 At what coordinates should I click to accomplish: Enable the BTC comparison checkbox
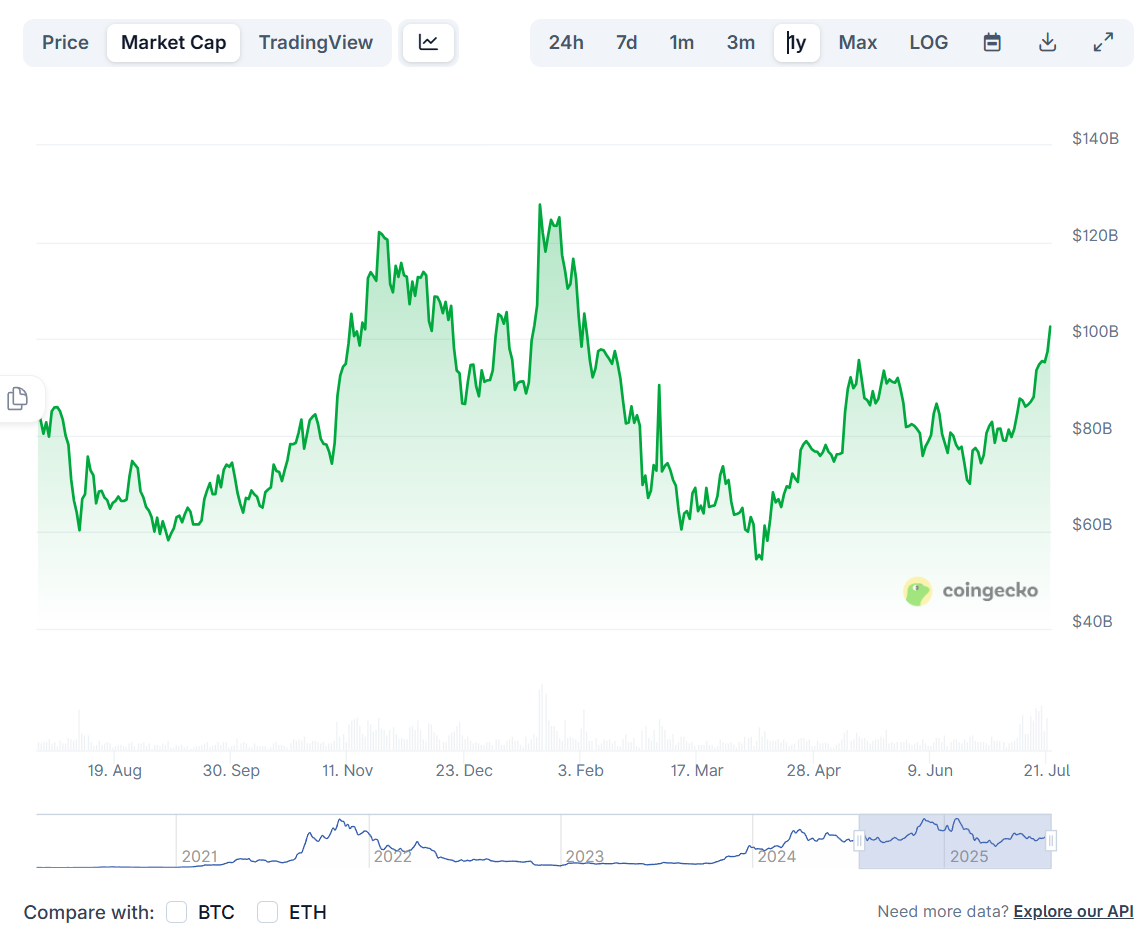[177, 912]
